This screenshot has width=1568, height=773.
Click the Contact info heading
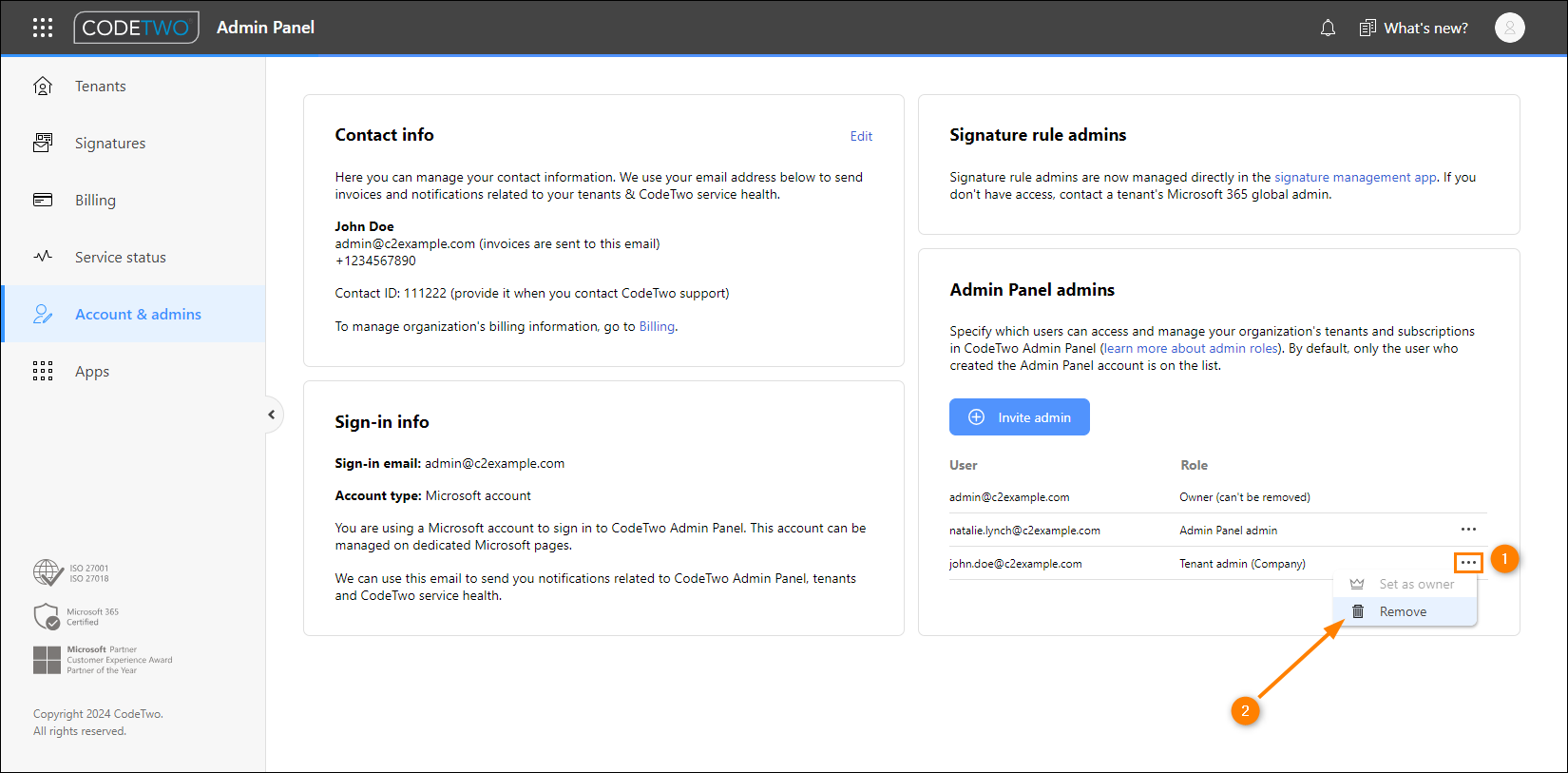(x=384, y=135)
